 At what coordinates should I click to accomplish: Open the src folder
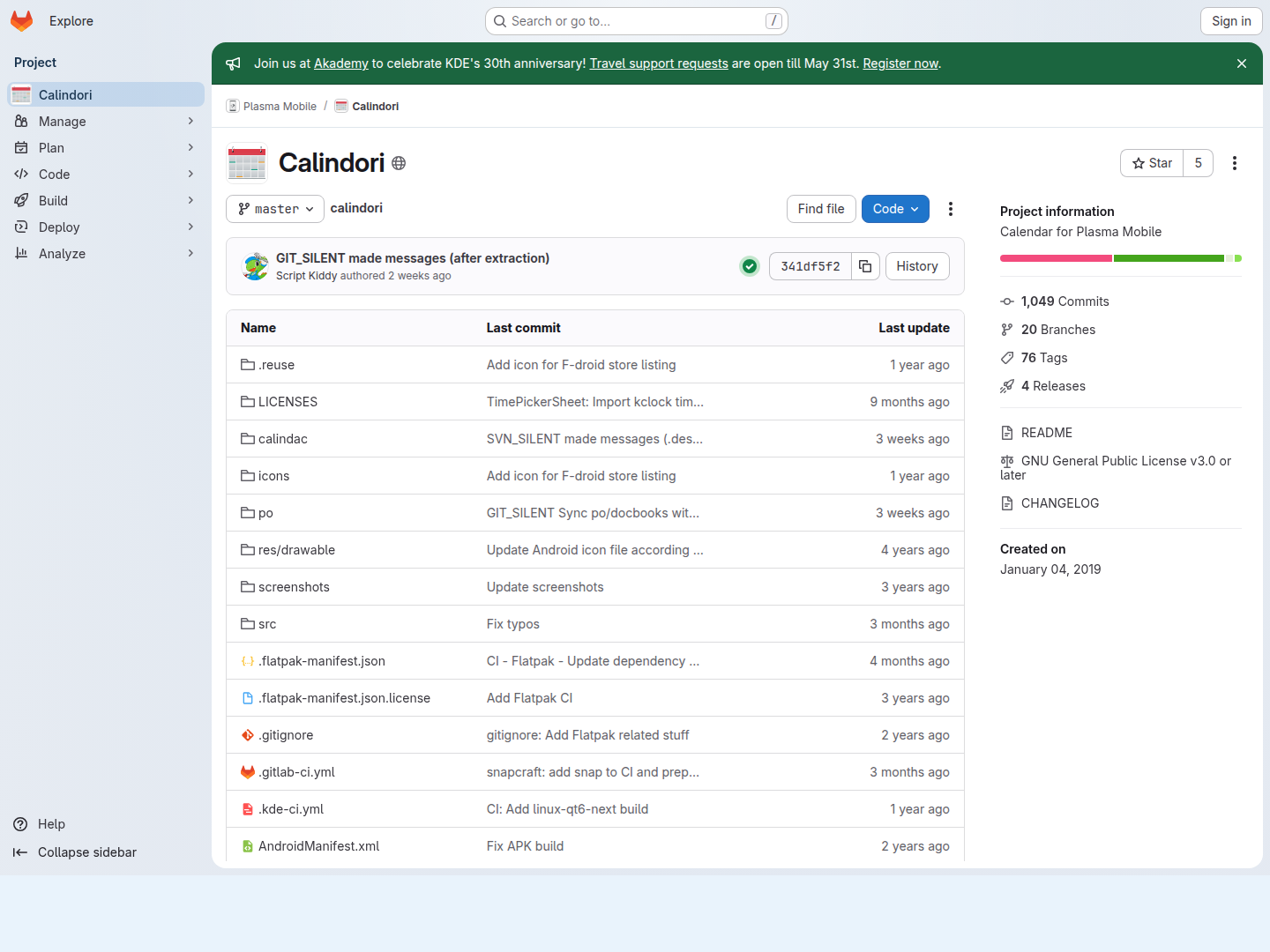click(267, 624)
